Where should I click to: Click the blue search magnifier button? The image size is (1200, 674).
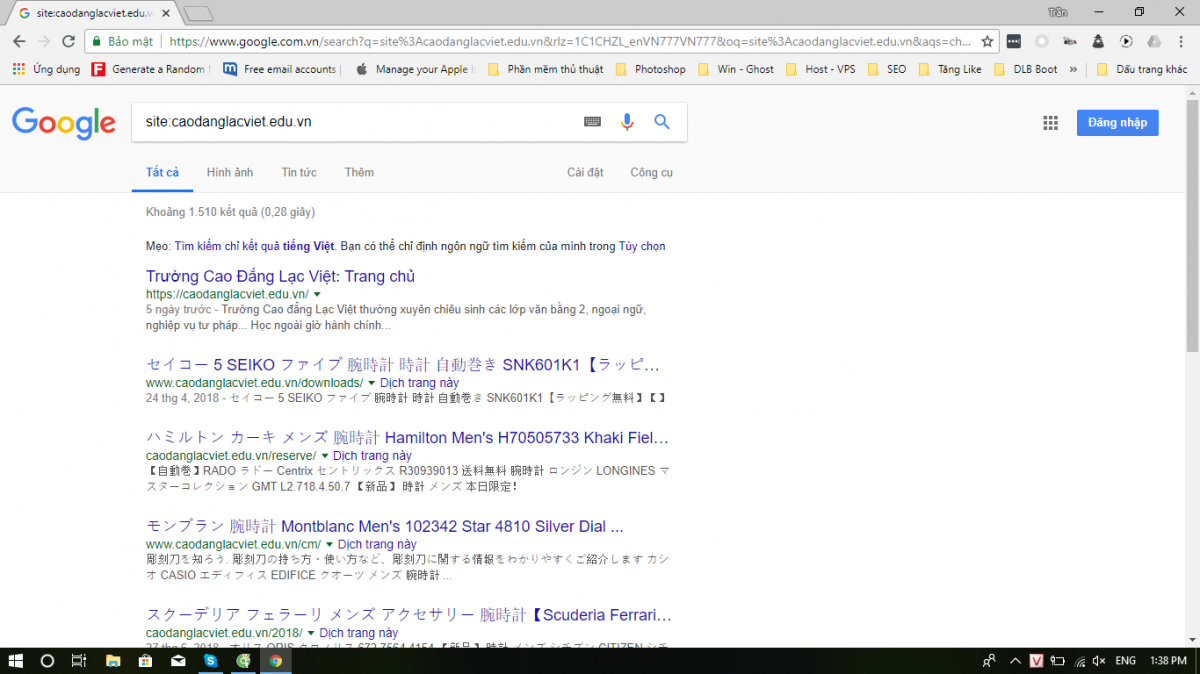click(661, 122)
